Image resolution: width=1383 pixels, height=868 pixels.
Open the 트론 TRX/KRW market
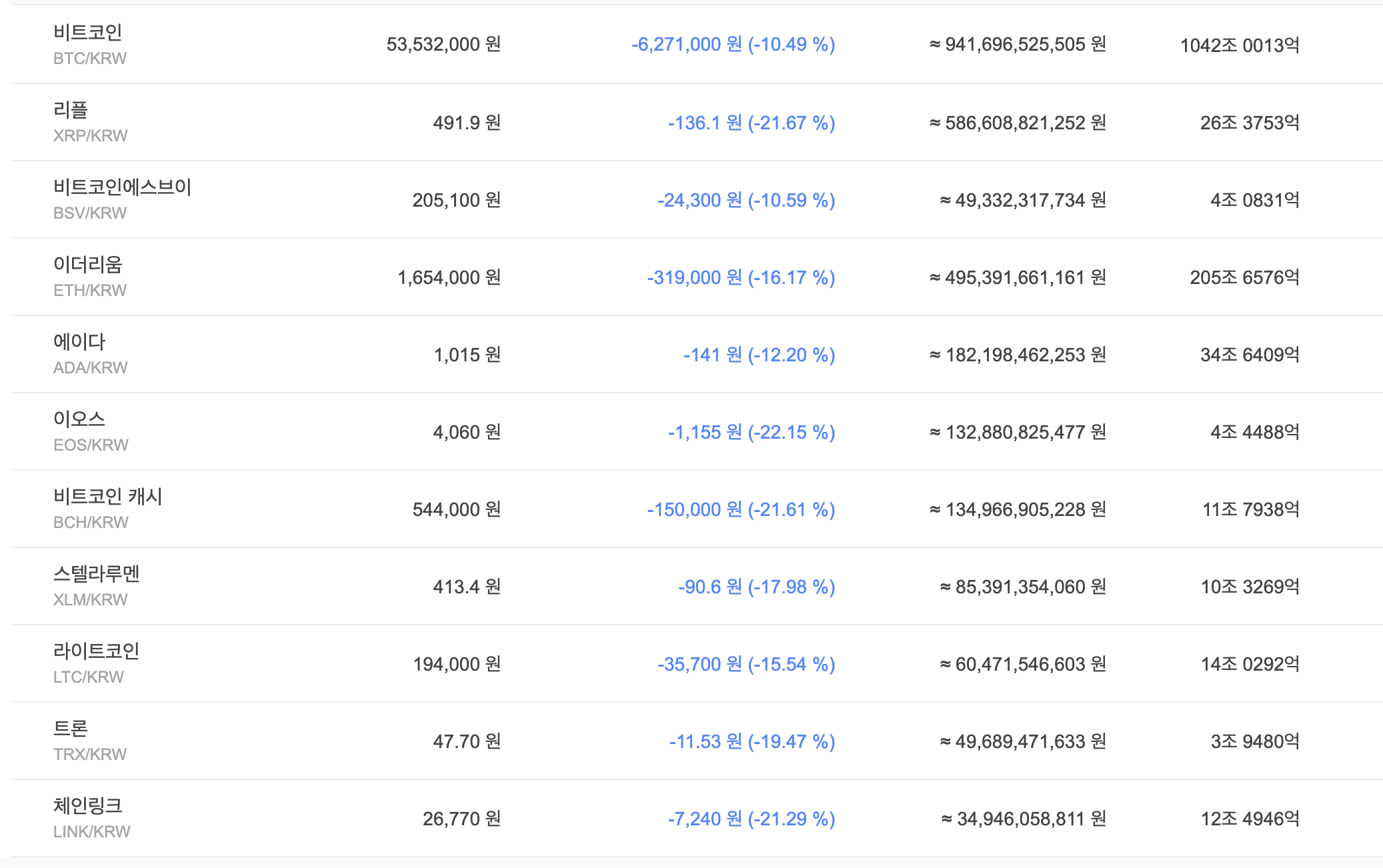[x=71, y=729]
